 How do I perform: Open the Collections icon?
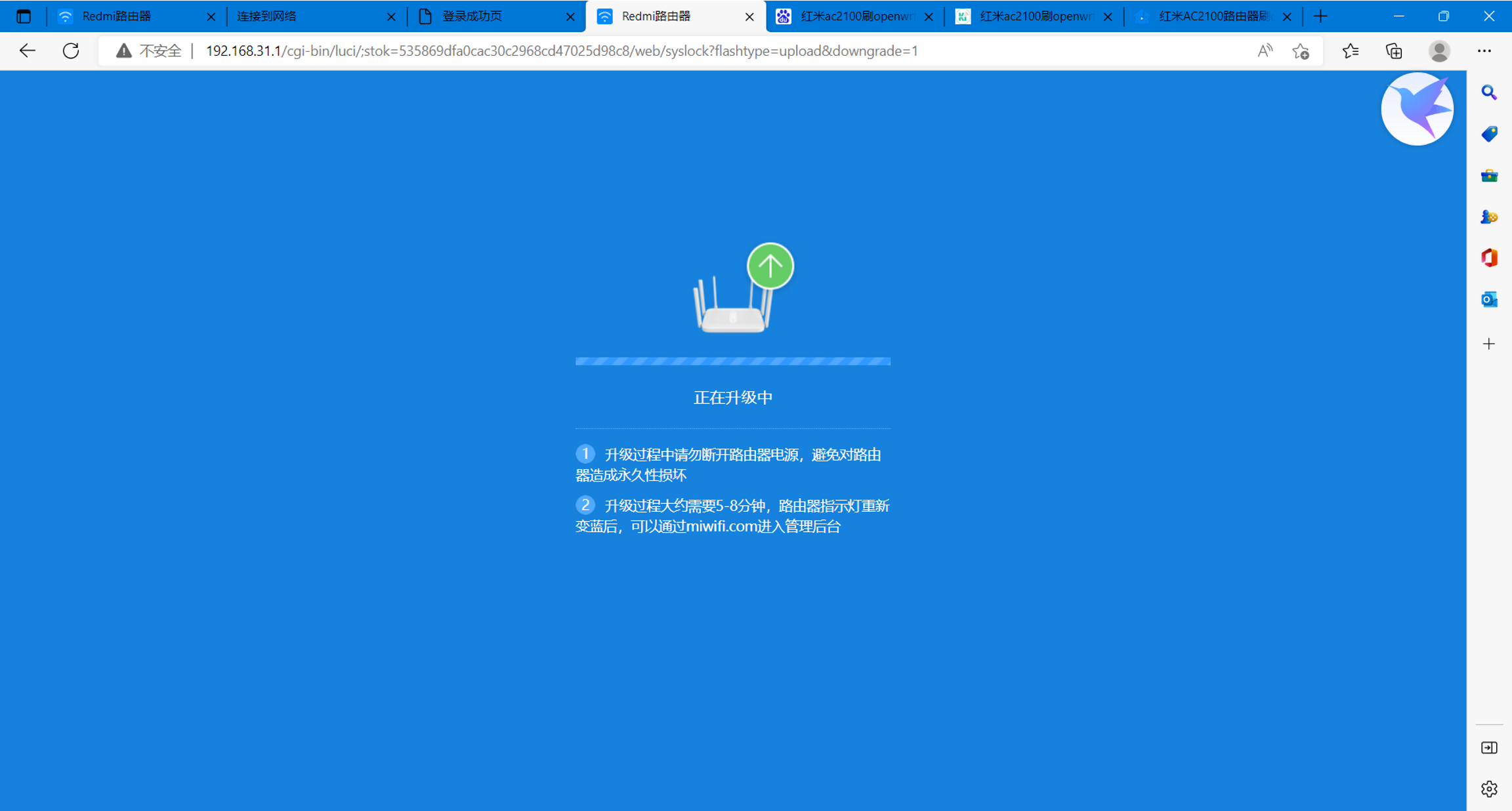1394,51
